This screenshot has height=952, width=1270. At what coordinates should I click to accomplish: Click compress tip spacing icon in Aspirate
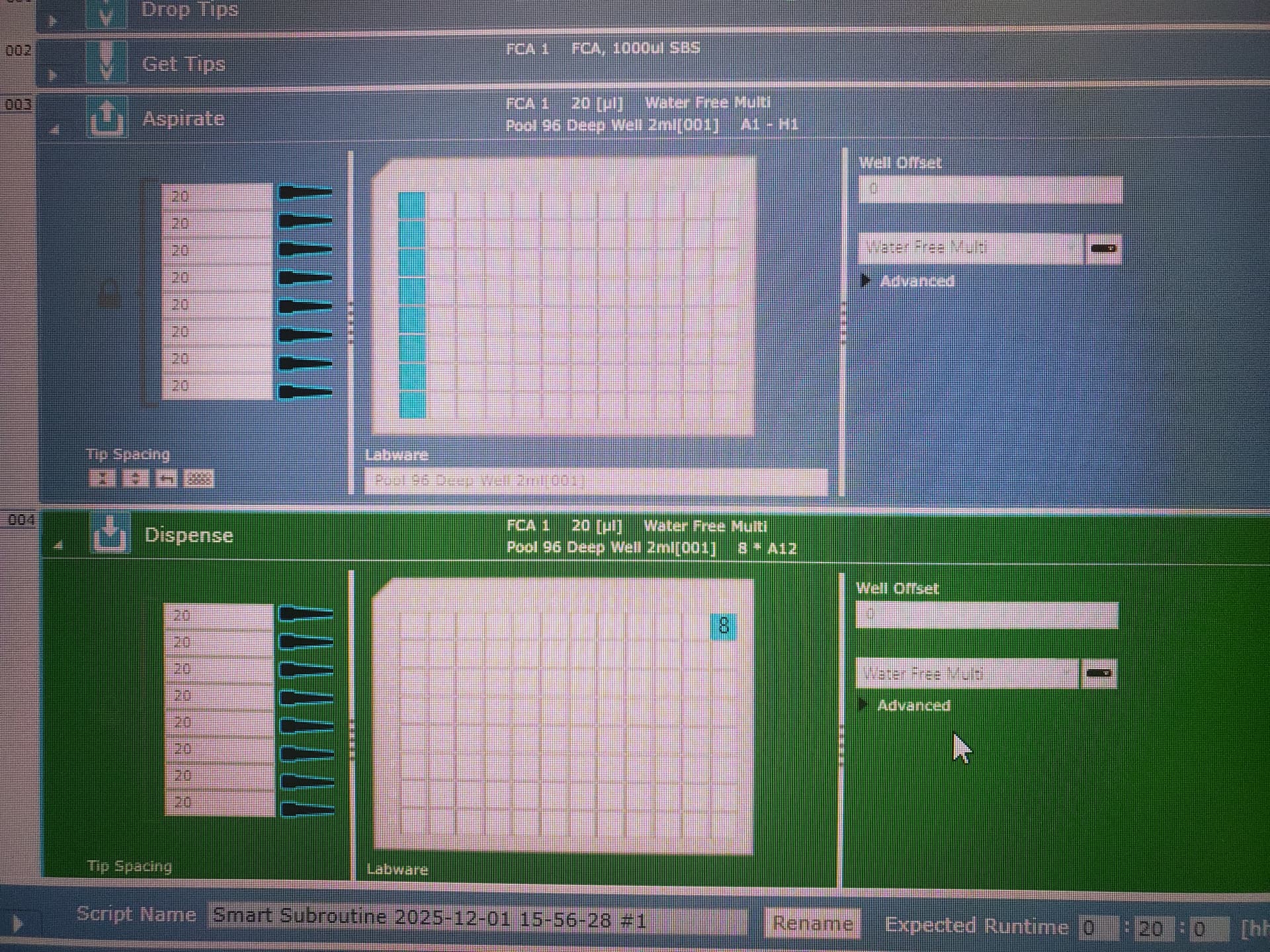pyautogui.click(x=102, y=478)
